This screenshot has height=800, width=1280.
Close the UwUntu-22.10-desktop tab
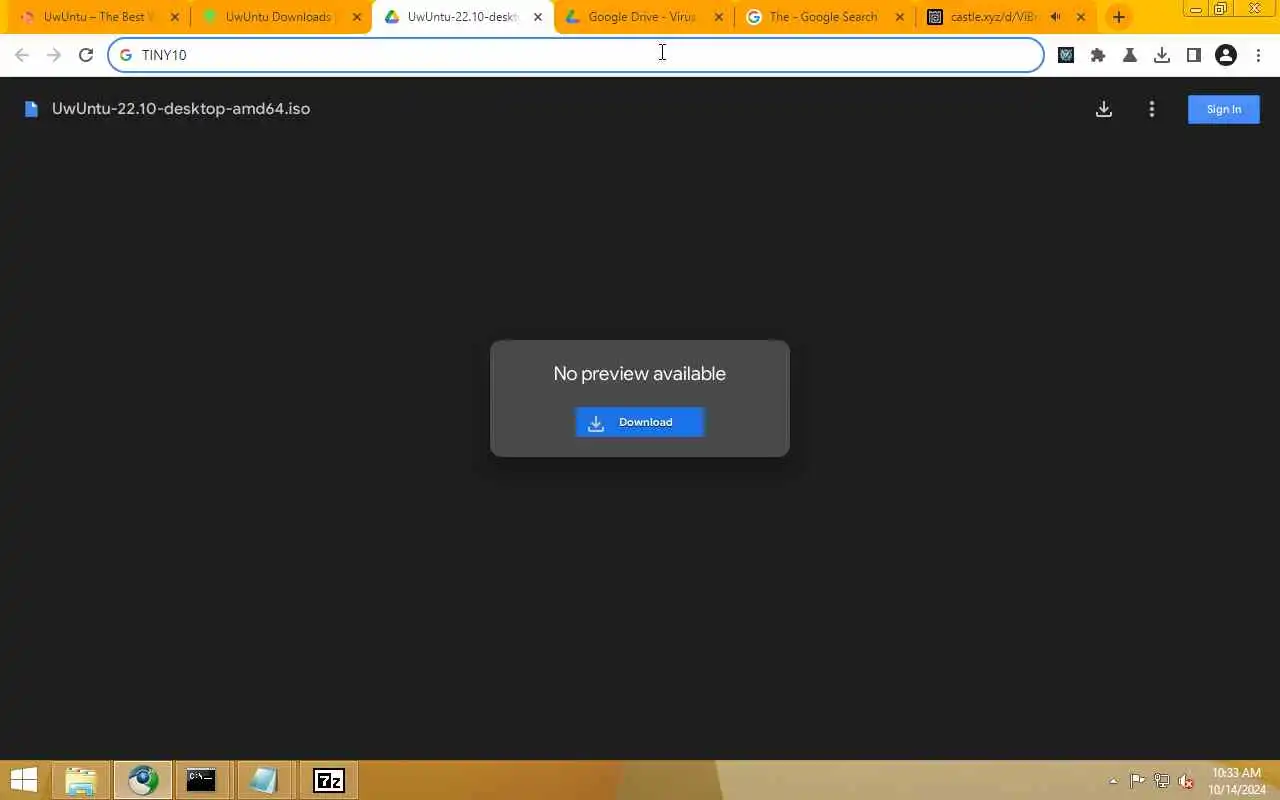tap(538, 17)
